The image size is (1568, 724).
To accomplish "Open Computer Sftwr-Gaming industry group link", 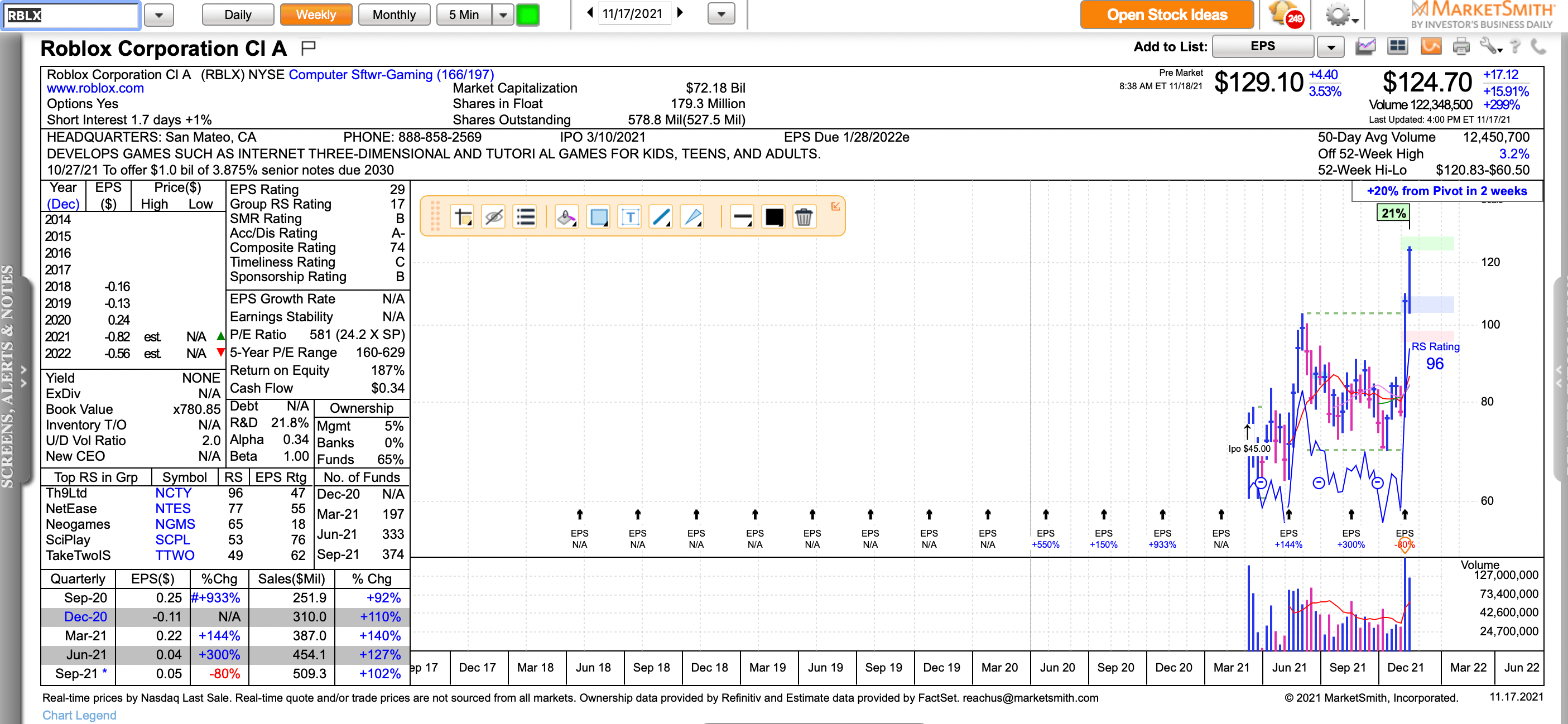I will pos(391,74).
